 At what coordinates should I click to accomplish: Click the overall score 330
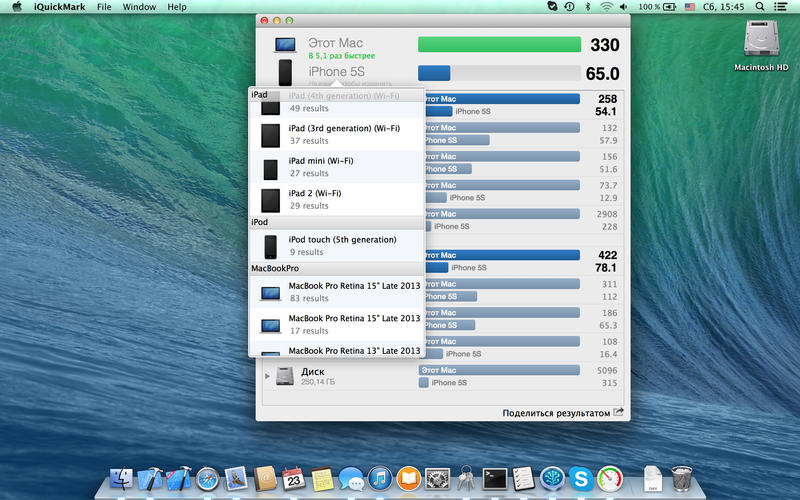pos(605,45)
